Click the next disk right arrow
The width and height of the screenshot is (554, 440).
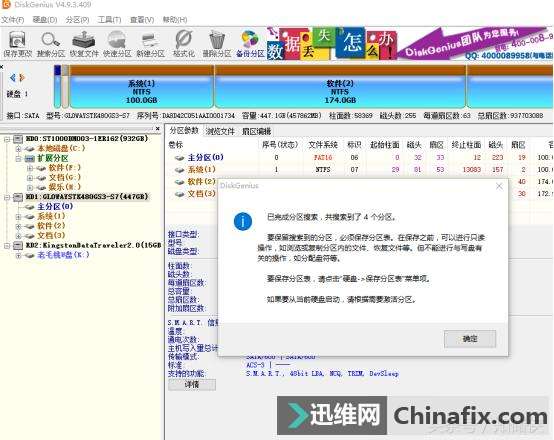(22, 77)
